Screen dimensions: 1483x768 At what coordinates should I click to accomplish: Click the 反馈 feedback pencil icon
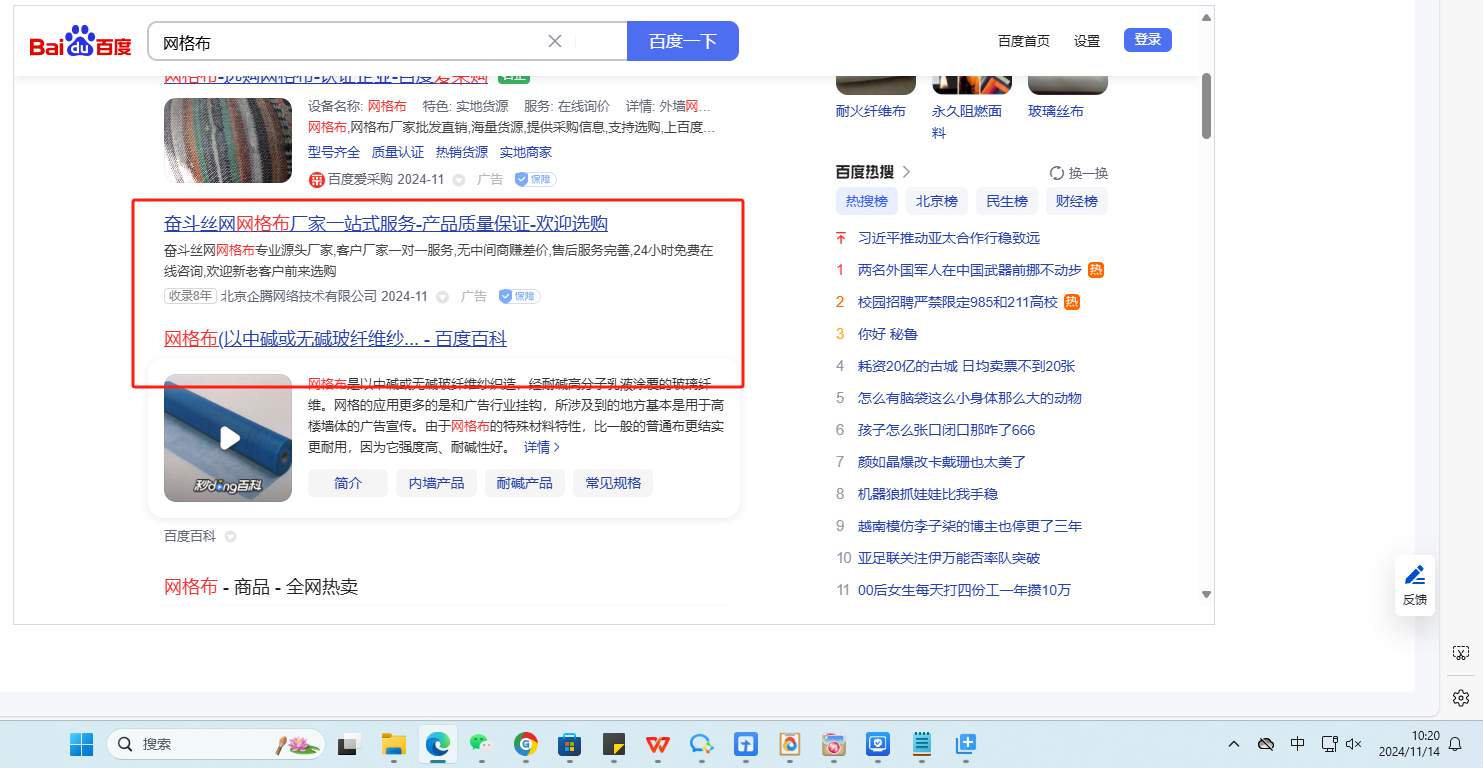tap(1415, 575)
